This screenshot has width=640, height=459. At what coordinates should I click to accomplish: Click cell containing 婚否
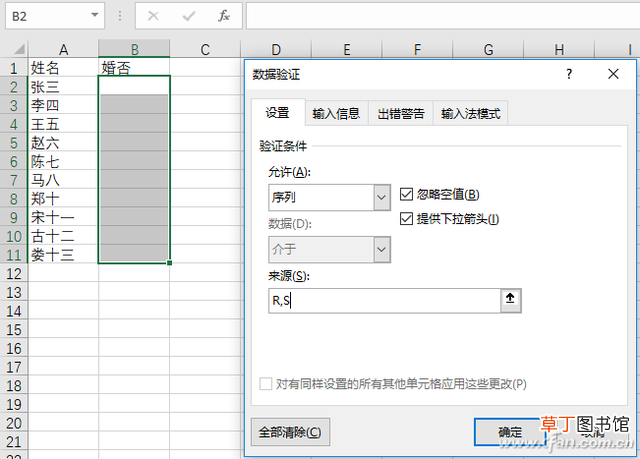(134, 68)
